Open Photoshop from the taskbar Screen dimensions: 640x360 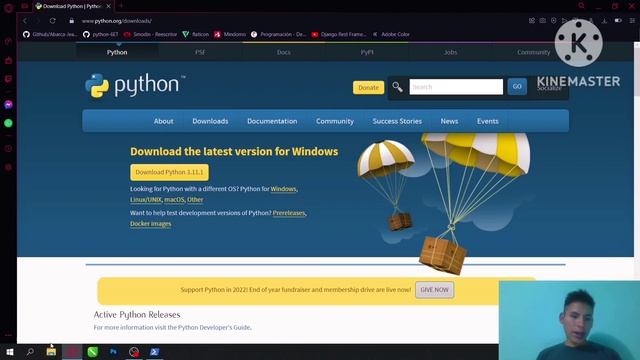(113, 352)
